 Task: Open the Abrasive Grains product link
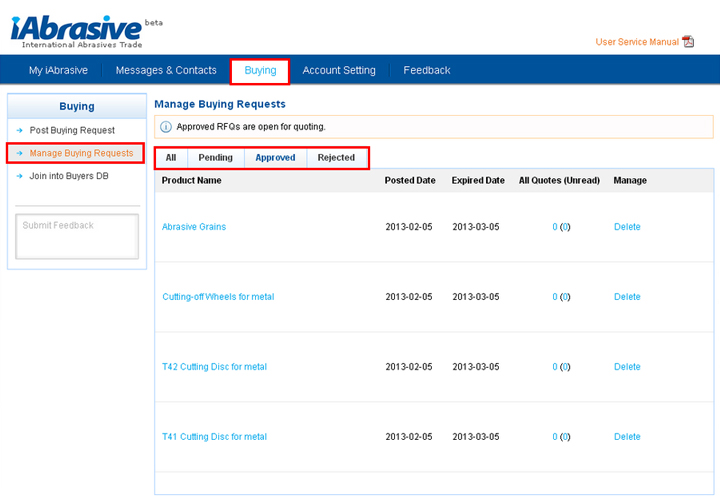tap(194, 227)
